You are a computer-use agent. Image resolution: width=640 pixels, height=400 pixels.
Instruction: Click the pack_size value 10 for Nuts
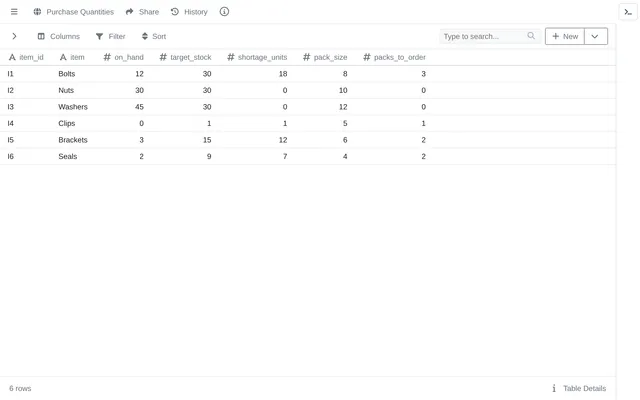[343, 90]
